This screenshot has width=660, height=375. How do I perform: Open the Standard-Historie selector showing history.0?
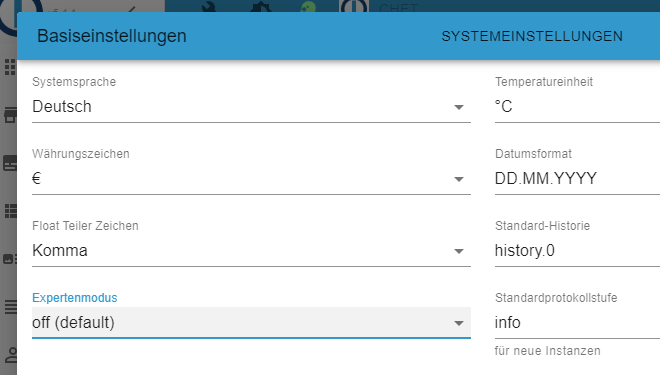click(x=577, y=251)
